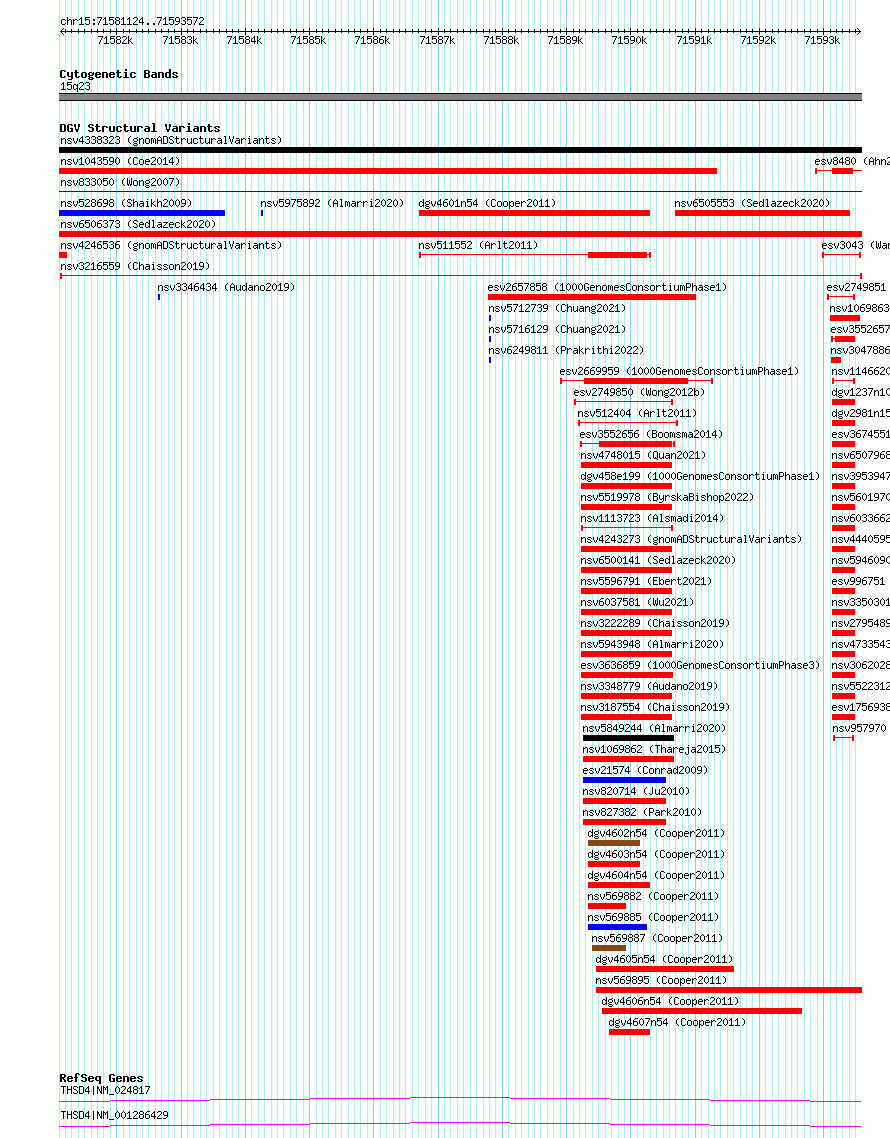Click nsv6249811 (Prakrithi2022) label

pos(566,351)
